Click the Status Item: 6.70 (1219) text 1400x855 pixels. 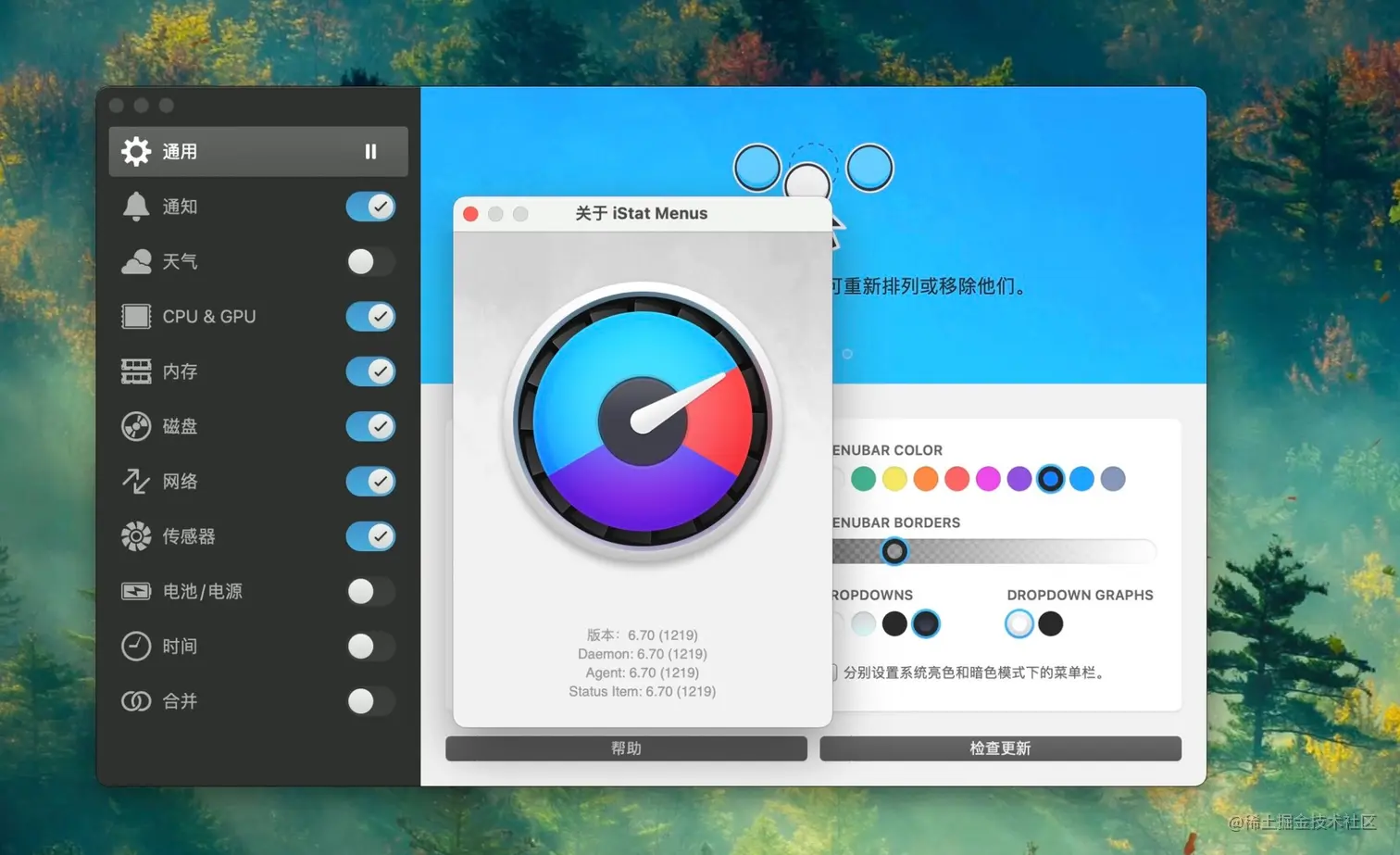click(x=643, y=691)
